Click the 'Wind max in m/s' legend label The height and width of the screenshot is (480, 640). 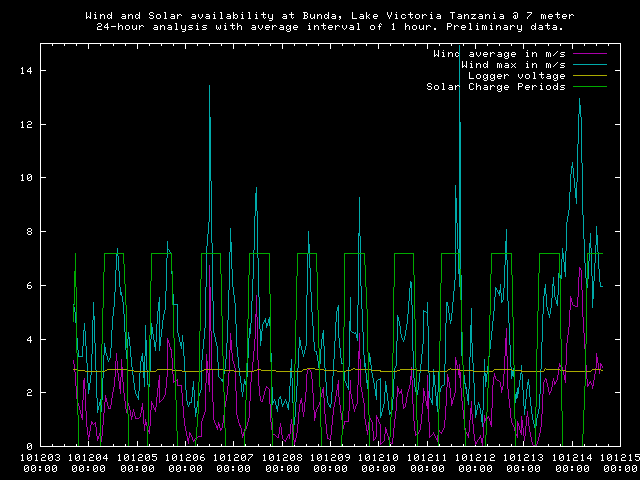tap(511, 64)
